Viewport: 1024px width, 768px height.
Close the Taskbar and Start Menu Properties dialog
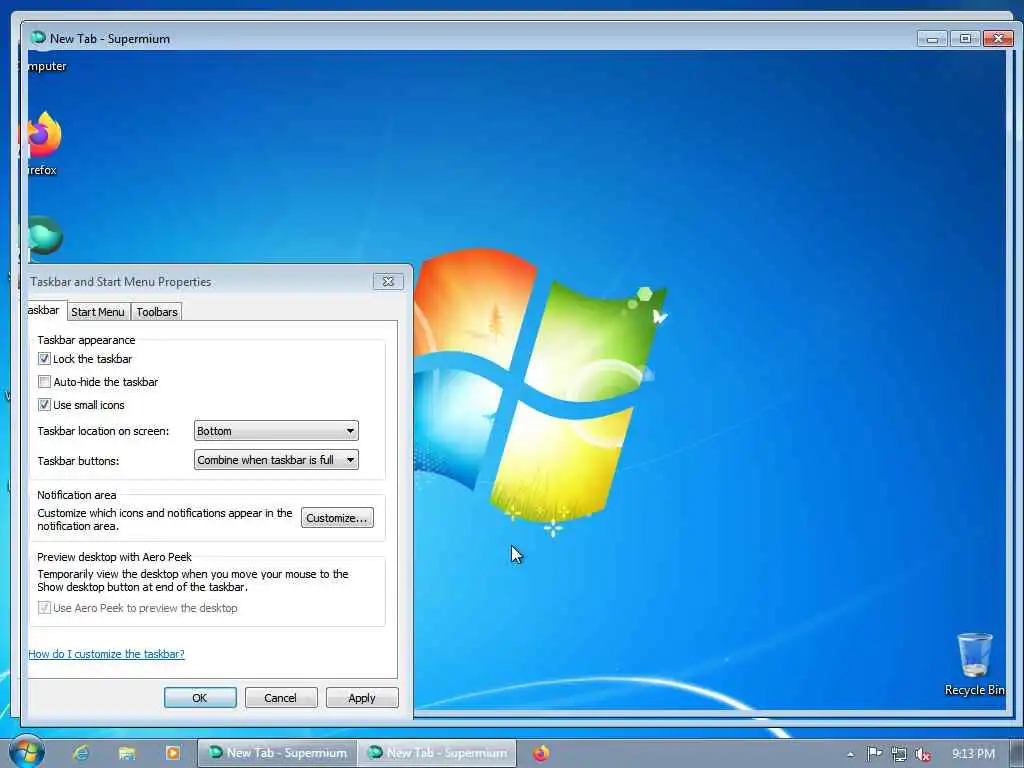coord(388,281)
